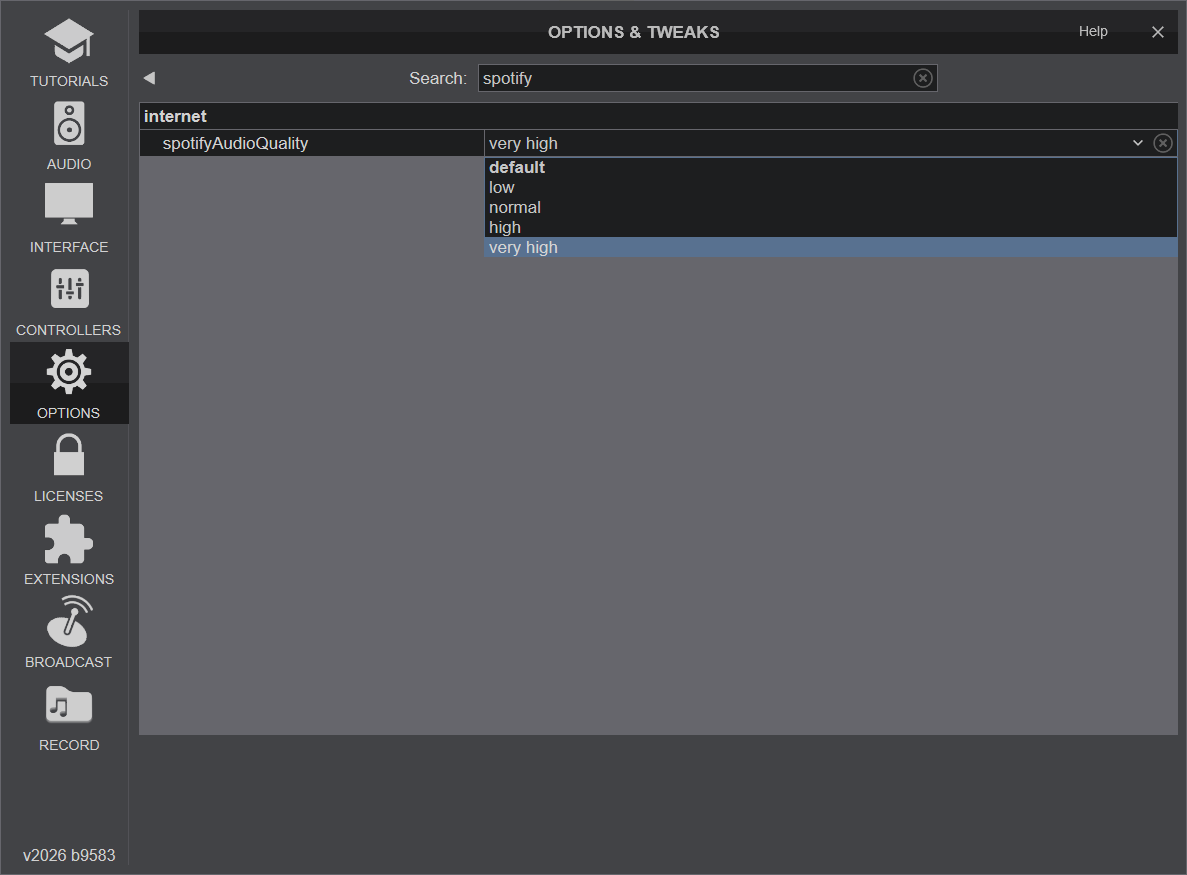This screenshot has width=1187, height=875.
Task: Open the Extensions puzzle piece icon
Action: pos(69,540)
